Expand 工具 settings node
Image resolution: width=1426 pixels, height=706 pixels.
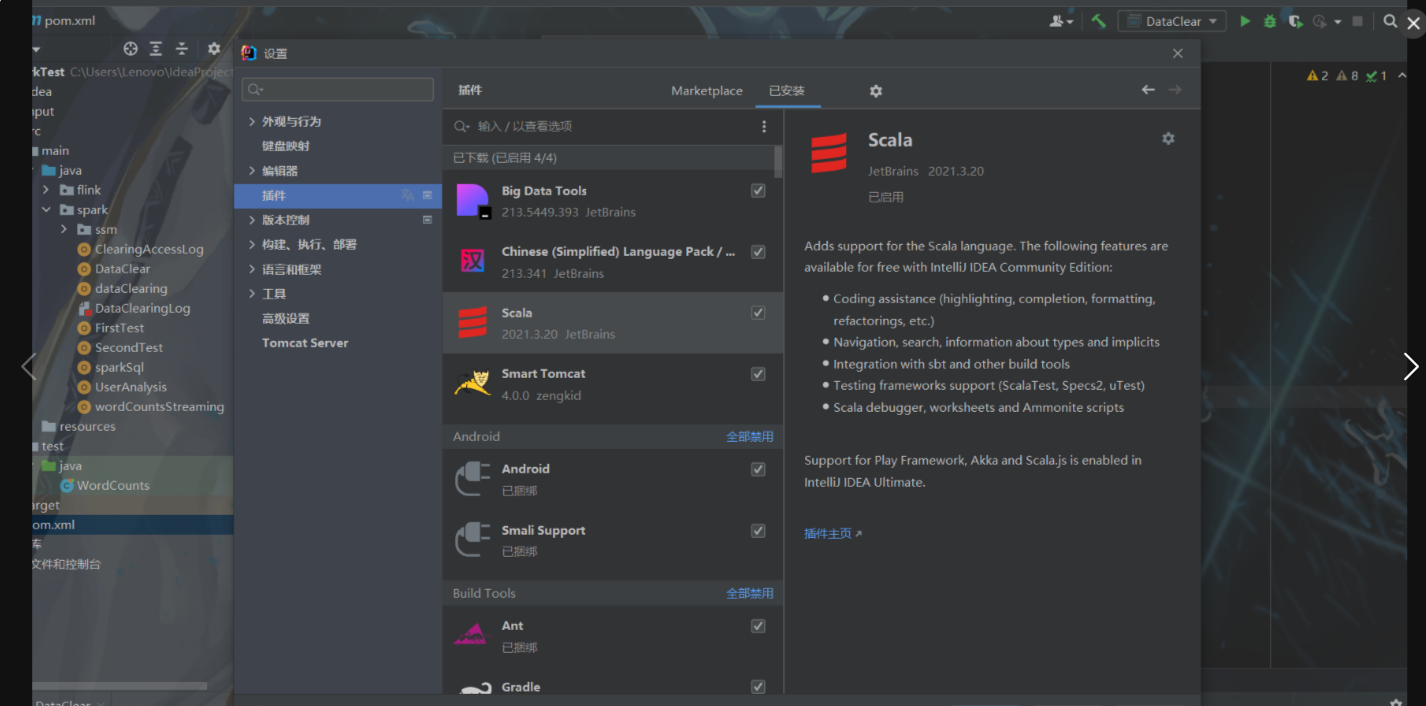pos(251,294)
